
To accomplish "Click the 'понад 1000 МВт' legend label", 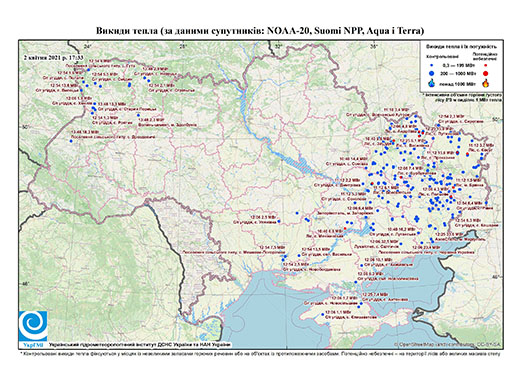I will click(456, 83).
